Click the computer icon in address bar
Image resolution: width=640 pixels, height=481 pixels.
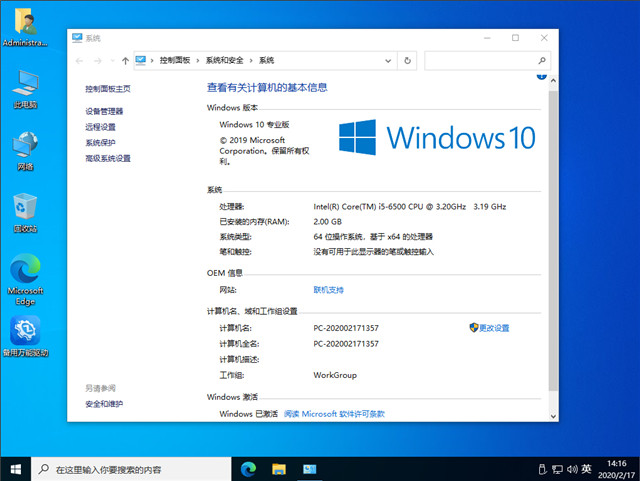pyautogui.click(x=140, y=60)
